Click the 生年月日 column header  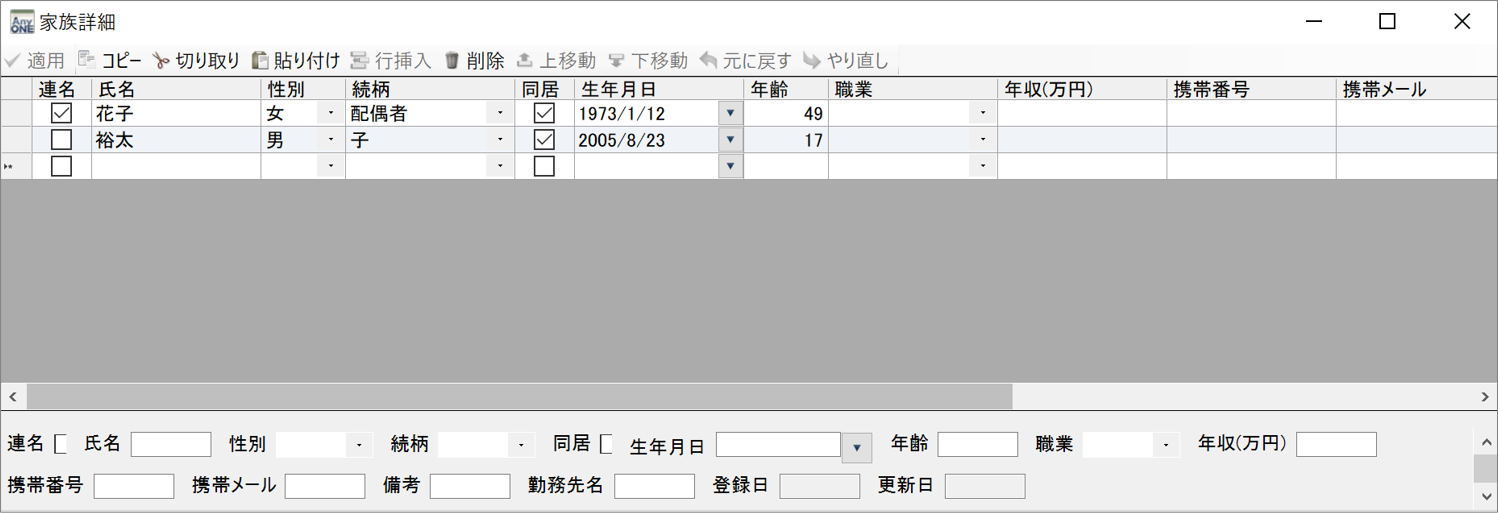659,89
